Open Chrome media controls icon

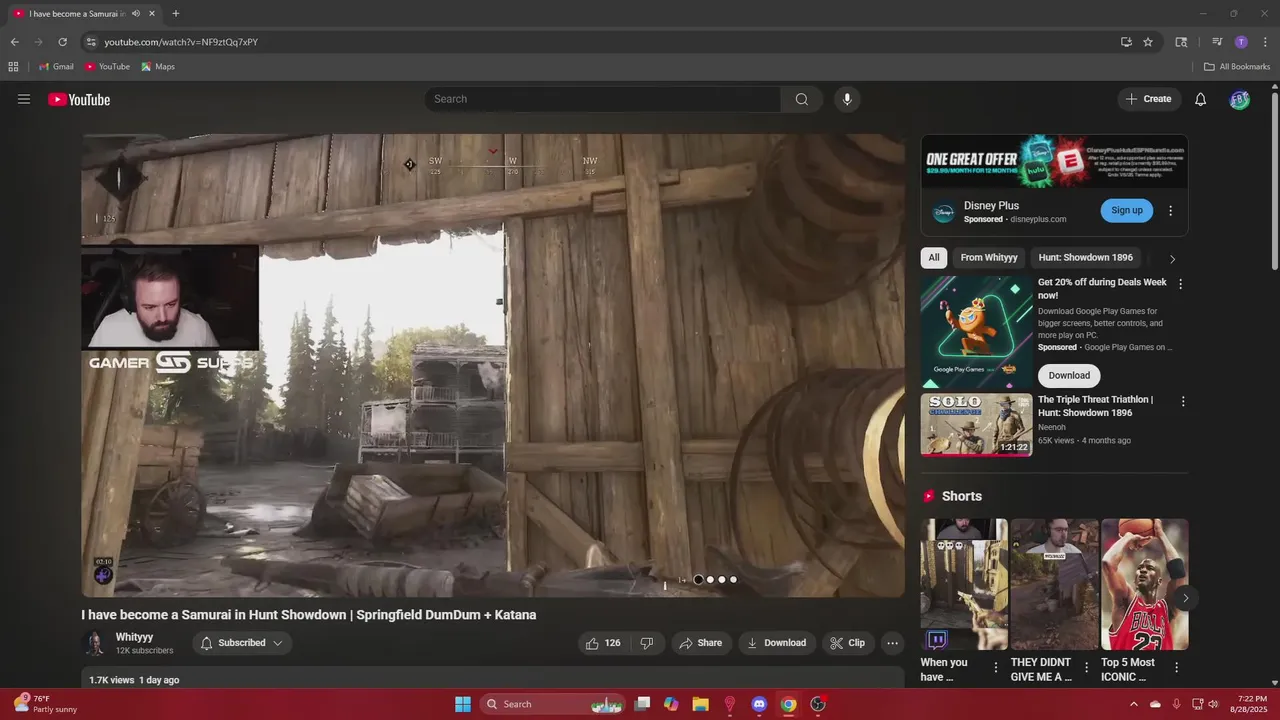coord(1217,42)
